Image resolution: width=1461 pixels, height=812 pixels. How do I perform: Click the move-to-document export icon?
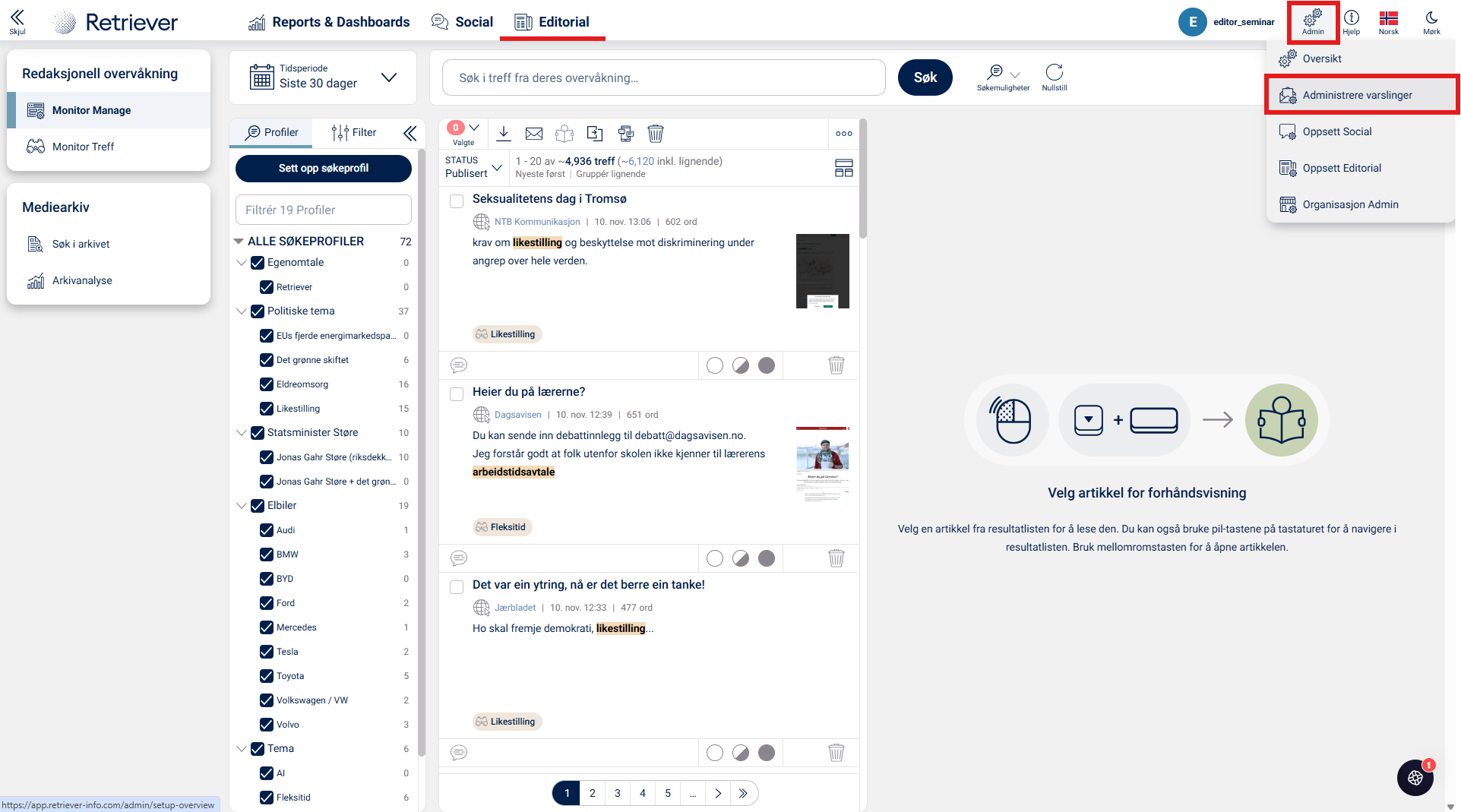tap(595, 134)
